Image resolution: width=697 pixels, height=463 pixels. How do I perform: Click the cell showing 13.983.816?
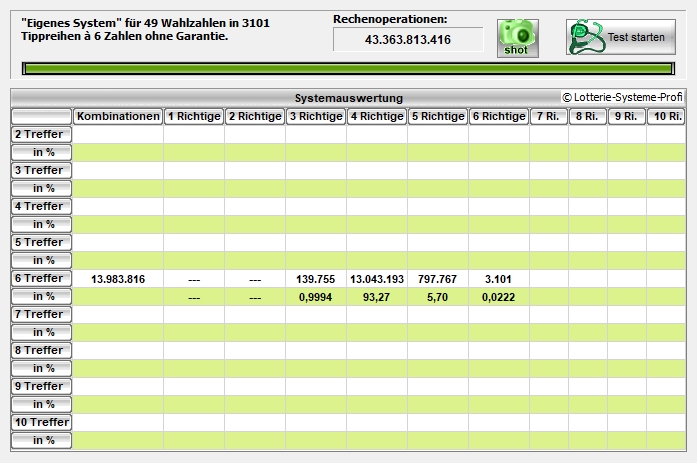click(x=118, y=279)
